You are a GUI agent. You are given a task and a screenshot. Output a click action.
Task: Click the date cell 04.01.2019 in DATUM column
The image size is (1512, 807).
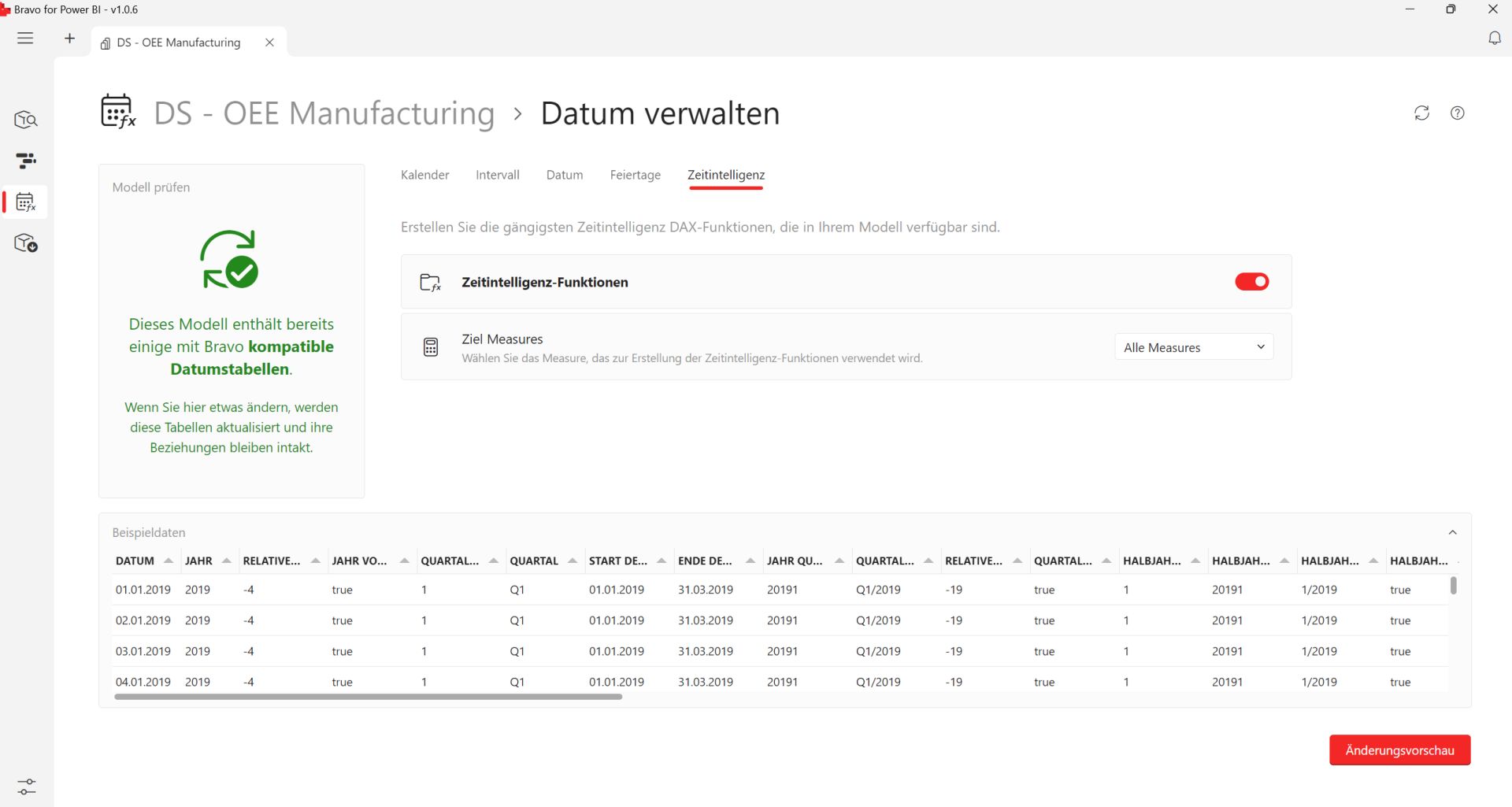(x=143, y=682)
